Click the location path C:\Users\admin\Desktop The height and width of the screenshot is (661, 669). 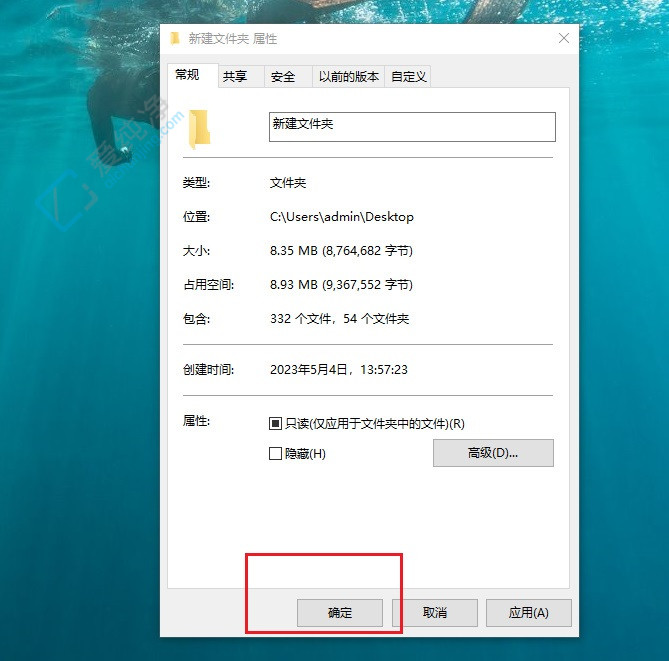tap(342, 217)
